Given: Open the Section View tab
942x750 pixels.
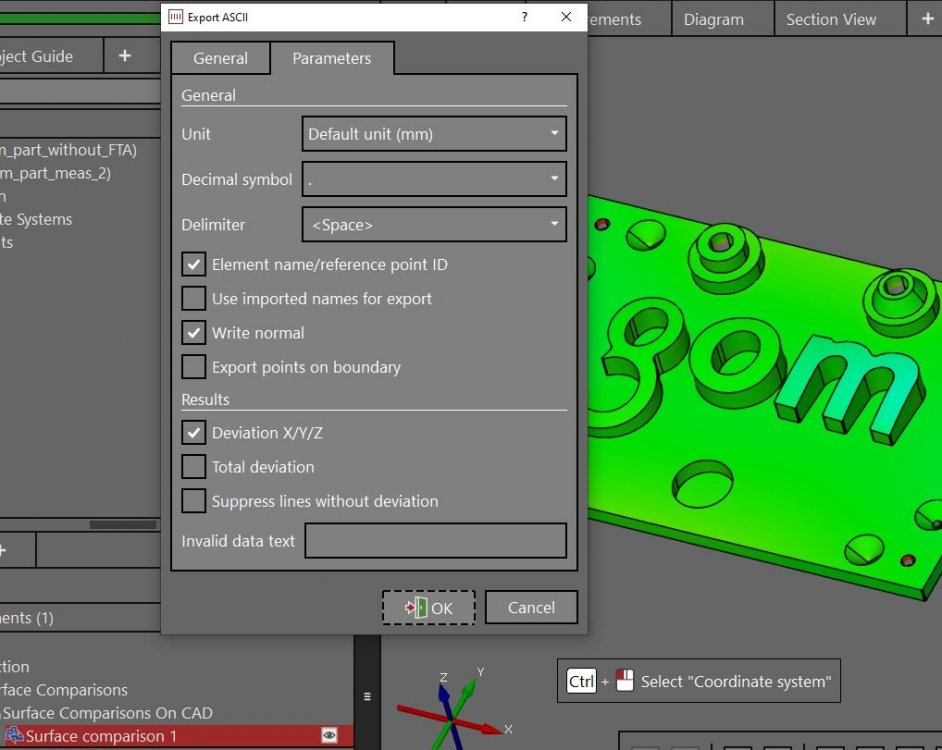Looking at the screenshot, I should pyautogui.click(x=830, y=19).
